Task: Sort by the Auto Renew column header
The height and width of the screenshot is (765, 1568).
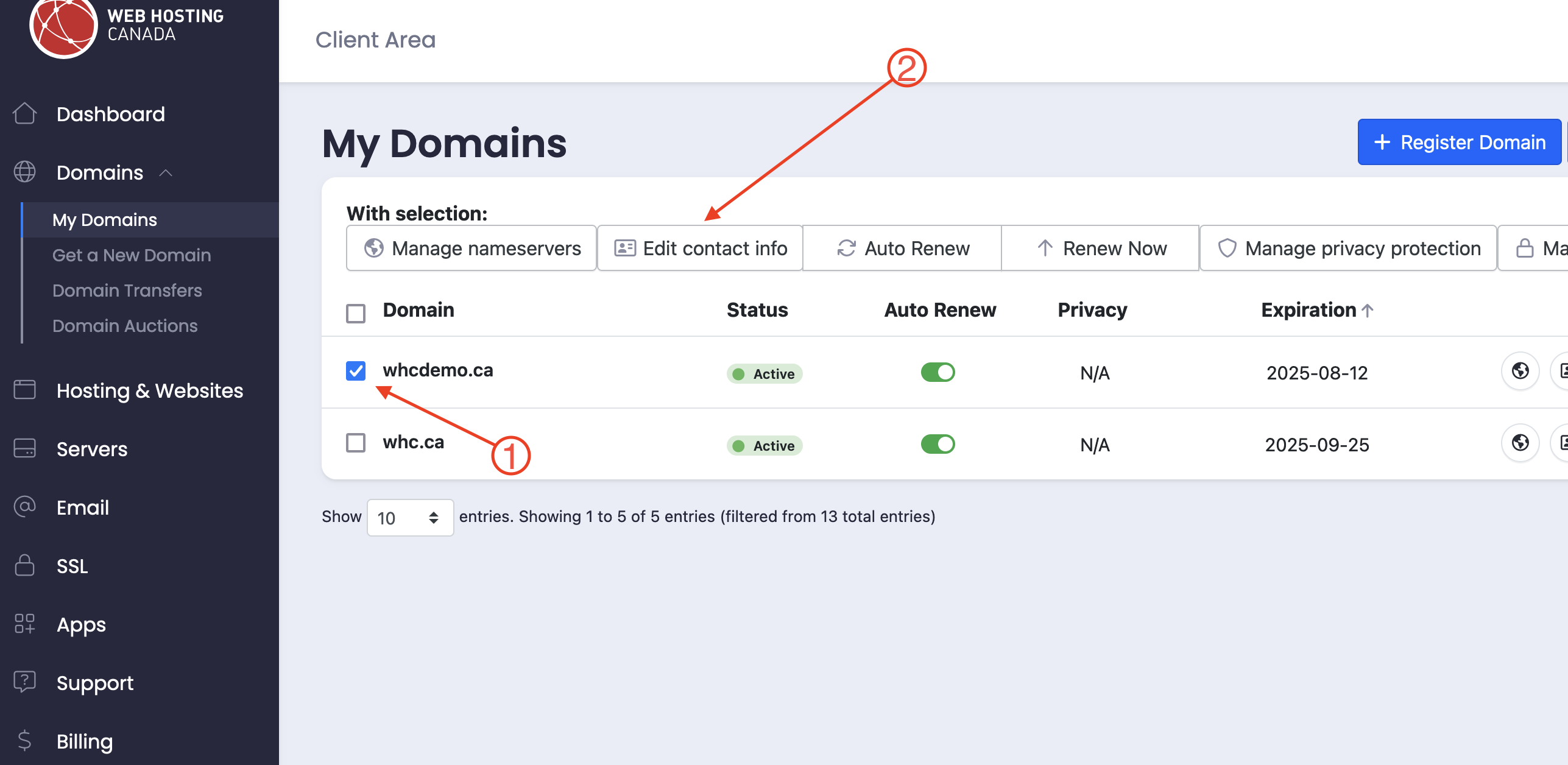Action: click(940, 310)
